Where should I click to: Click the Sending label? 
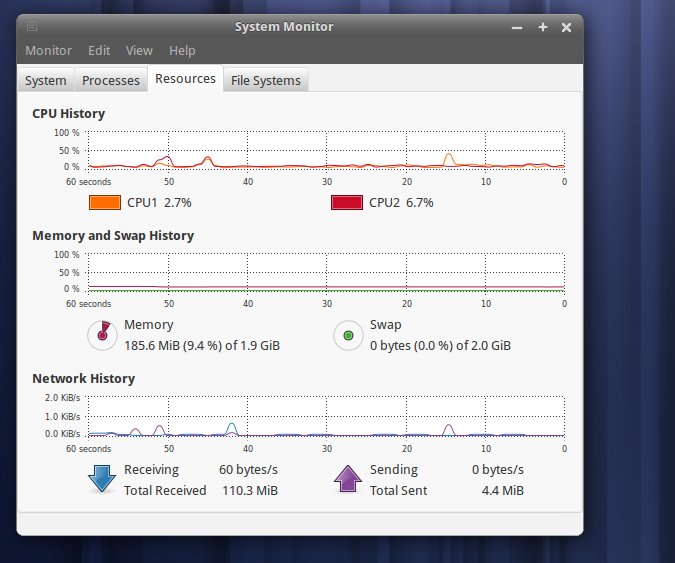(x=394, y=470)
